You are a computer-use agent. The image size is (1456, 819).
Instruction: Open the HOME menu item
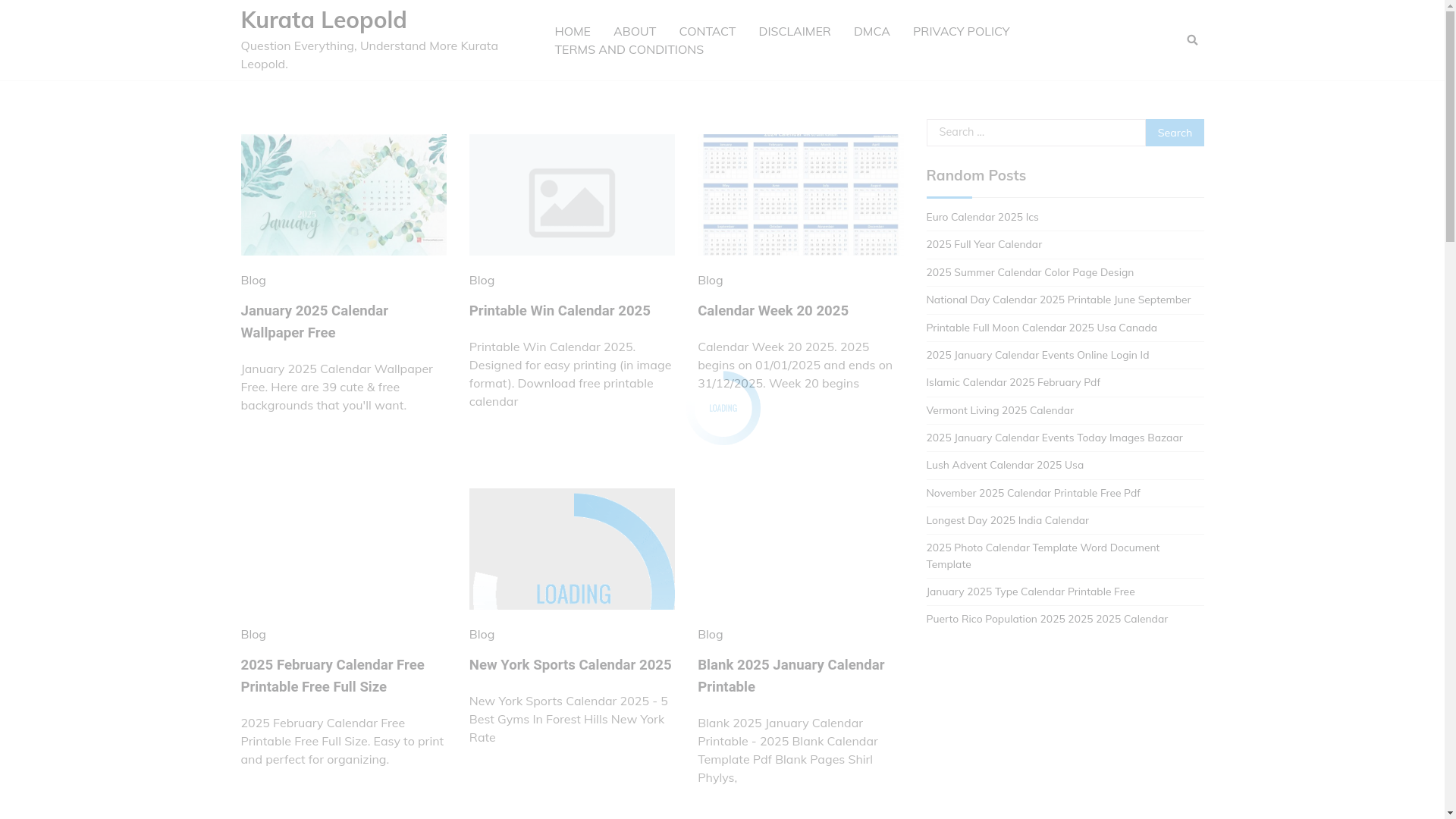click(572, 31)
